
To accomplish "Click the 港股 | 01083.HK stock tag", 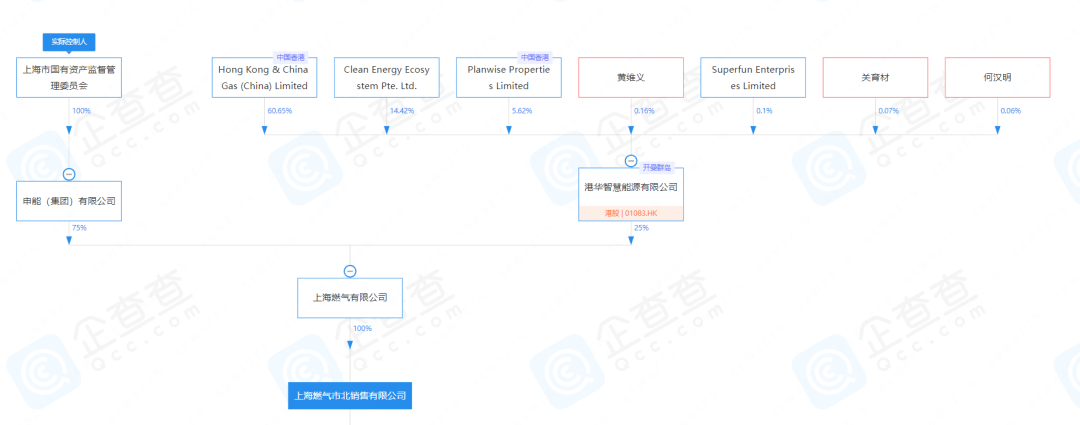I will pos(631,214).
